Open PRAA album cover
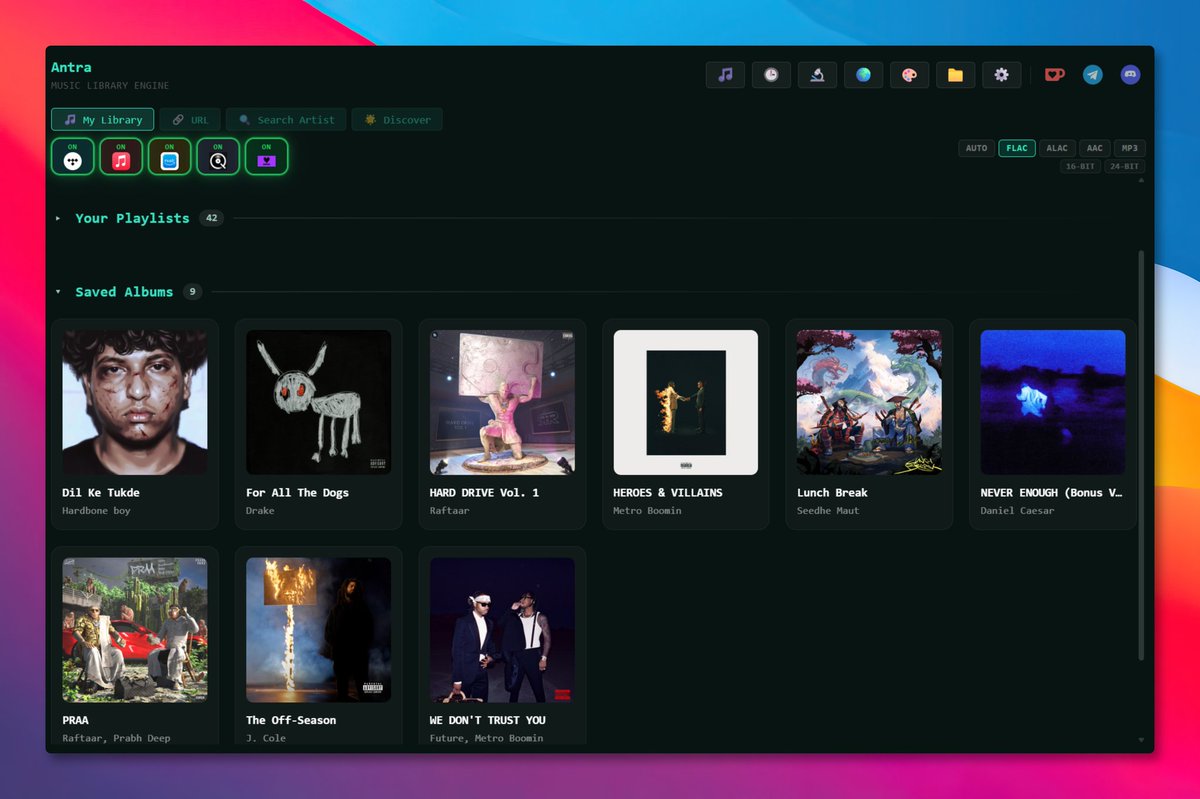1200x799 pixels. [x=135, y=630]
